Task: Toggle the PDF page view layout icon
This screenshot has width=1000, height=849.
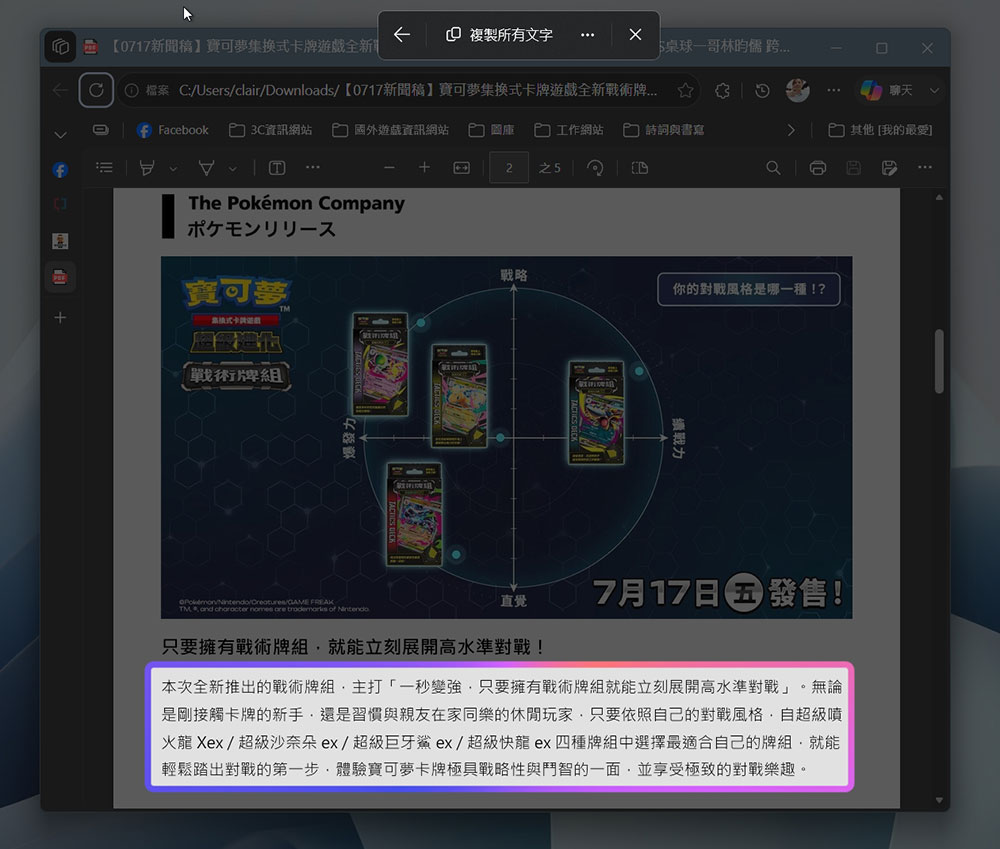Action: point(640,168)
